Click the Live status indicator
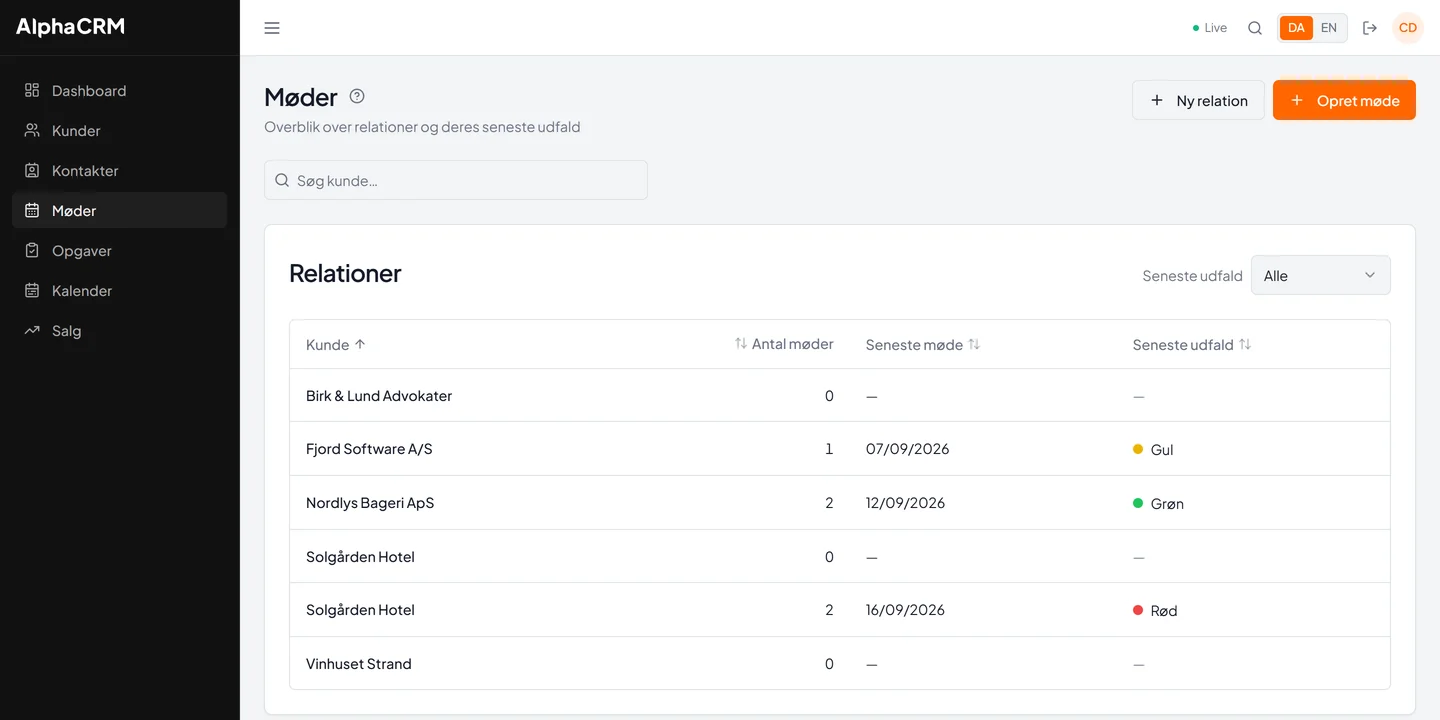The width and height of the screenshot is (1440, 720). tap(1210, 28)
